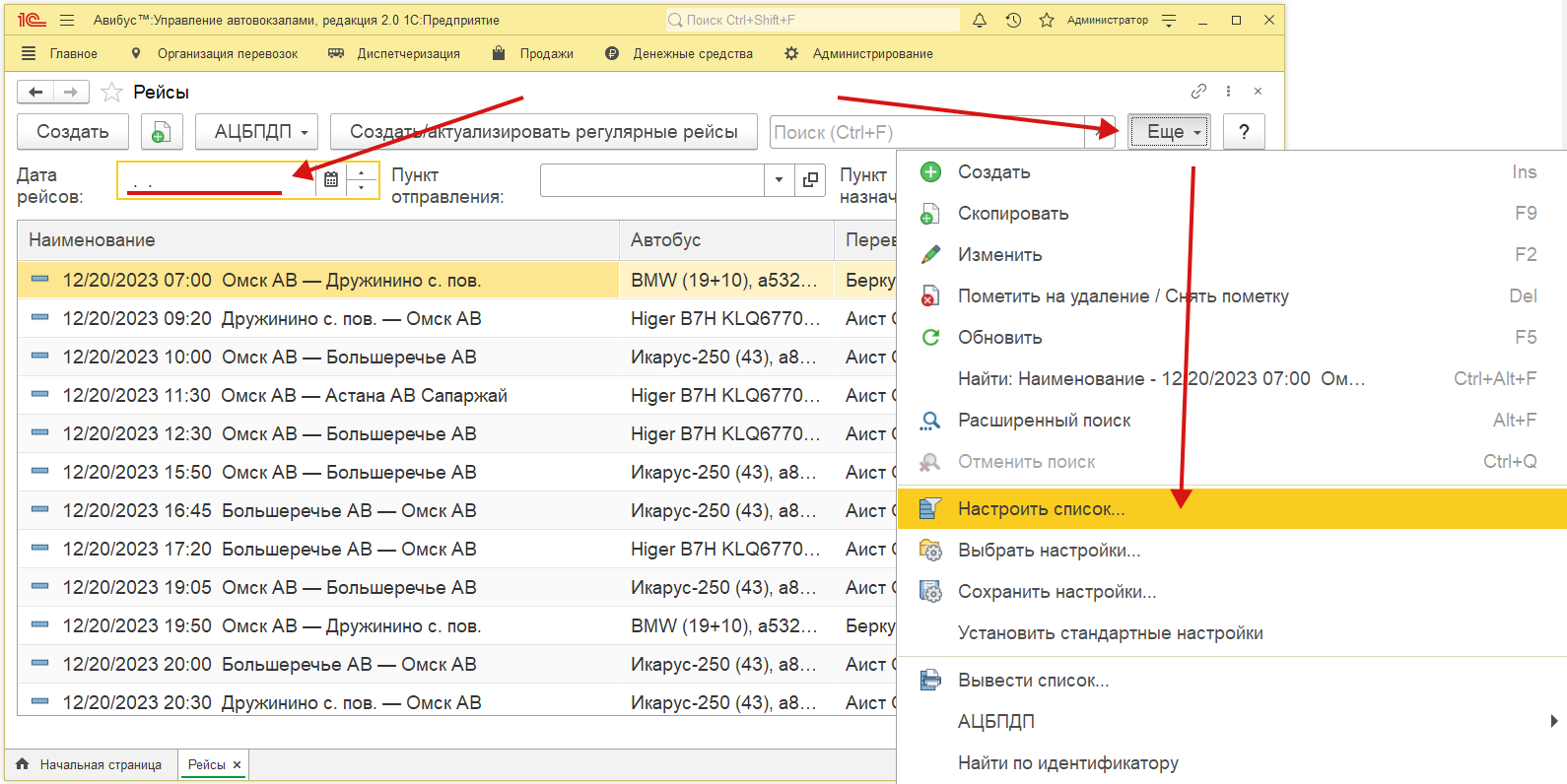Open the Еще dropdown menu

point(1168,132)
